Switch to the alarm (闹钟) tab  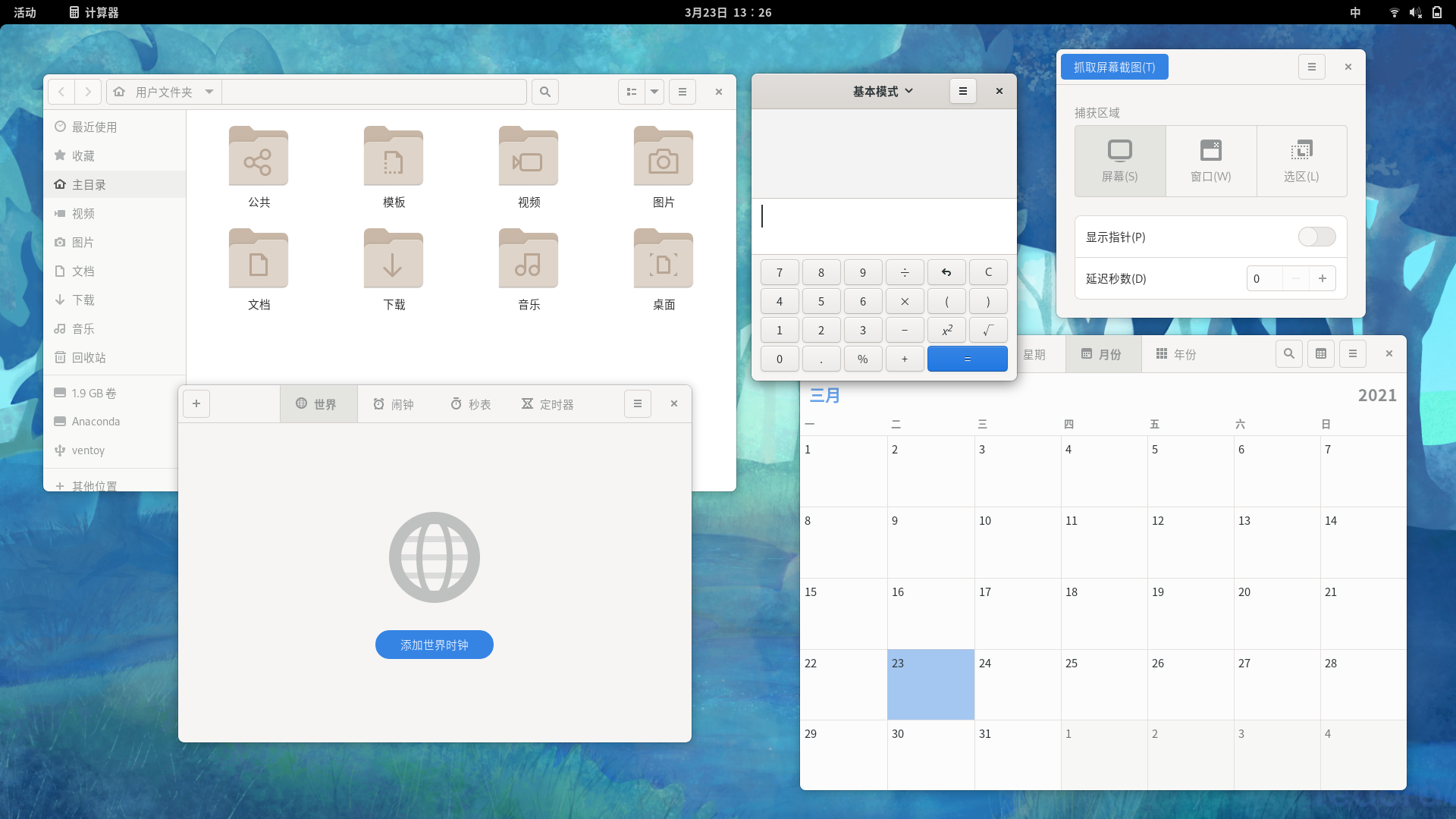(394, 404)
